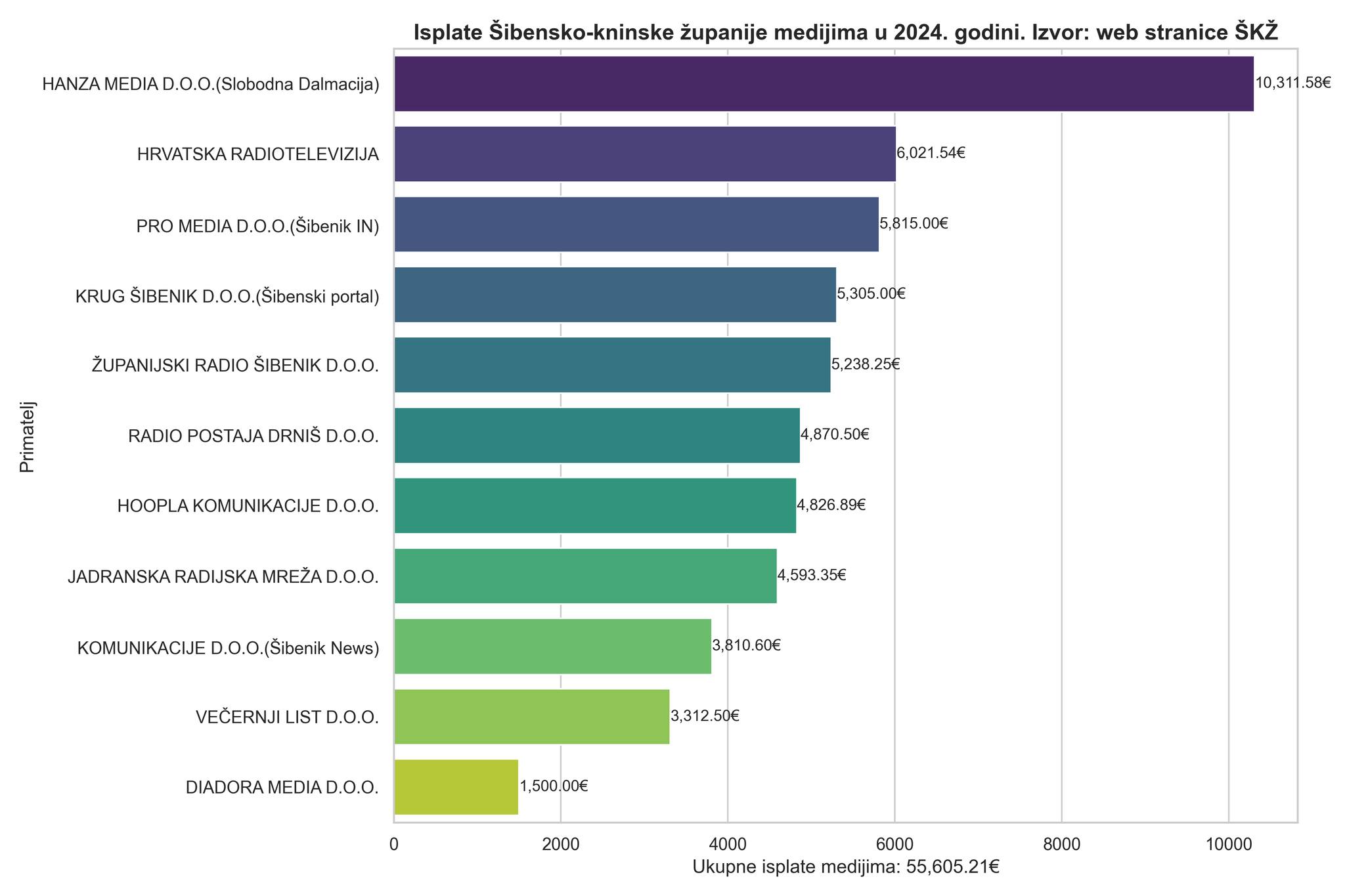
Task: Click the 1,500.00€ value label
Action: point(554,786)
